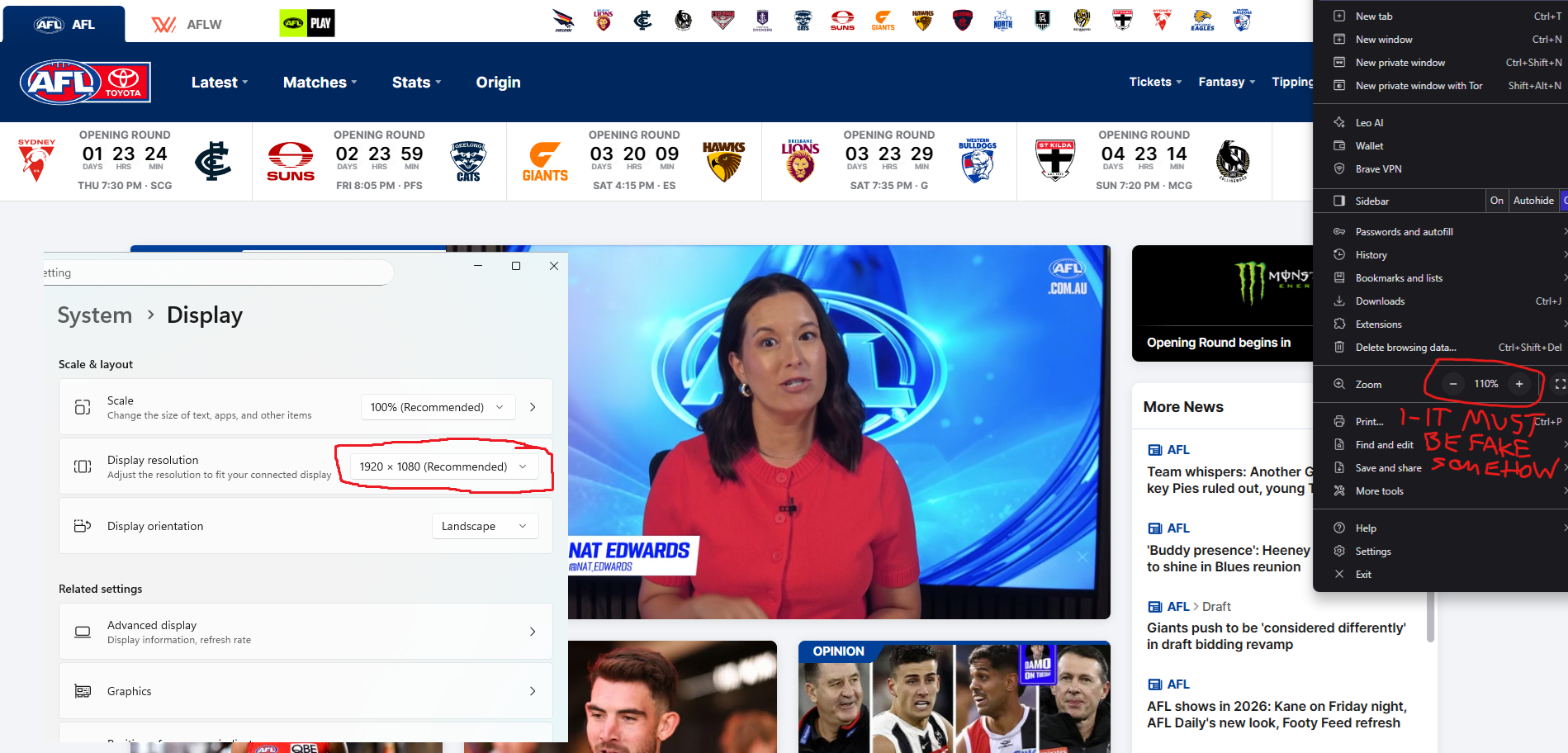Open the Latest dropdown in the AFL navigation

pyautogui.click(x=220, y=83)
